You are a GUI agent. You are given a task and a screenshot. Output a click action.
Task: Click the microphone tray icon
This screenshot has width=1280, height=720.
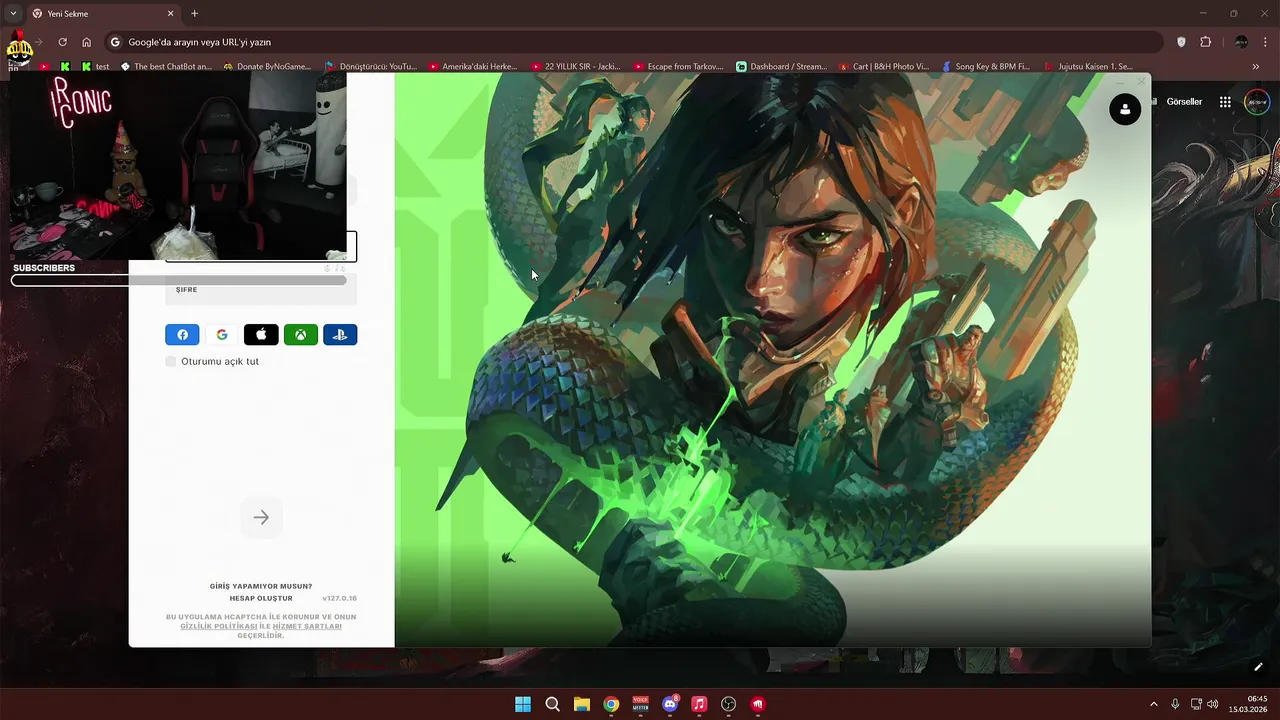tap(1175, 704)
